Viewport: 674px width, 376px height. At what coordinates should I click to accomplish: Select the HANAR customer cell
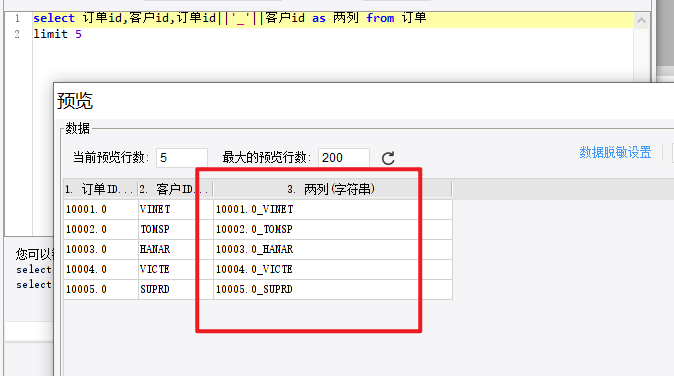click(175, 249)
